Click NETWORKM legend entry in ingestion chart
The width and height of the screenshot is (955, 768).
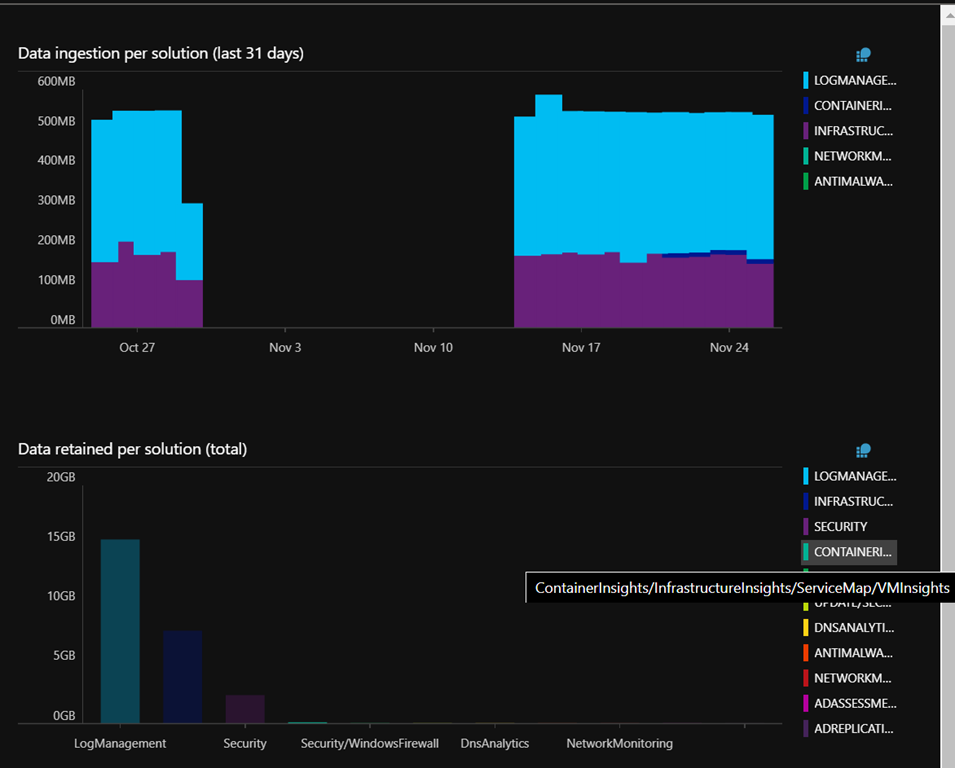tap(852, 156)
